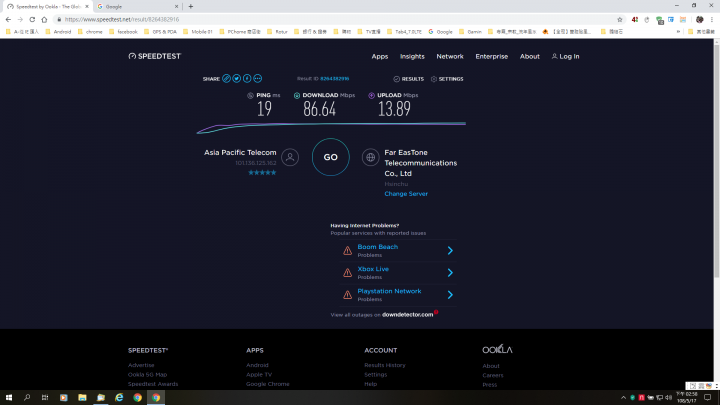Open the facebook bookmarks folder
Screen dimensions: 720x405
pyautogui.click(x=123, y=32)
